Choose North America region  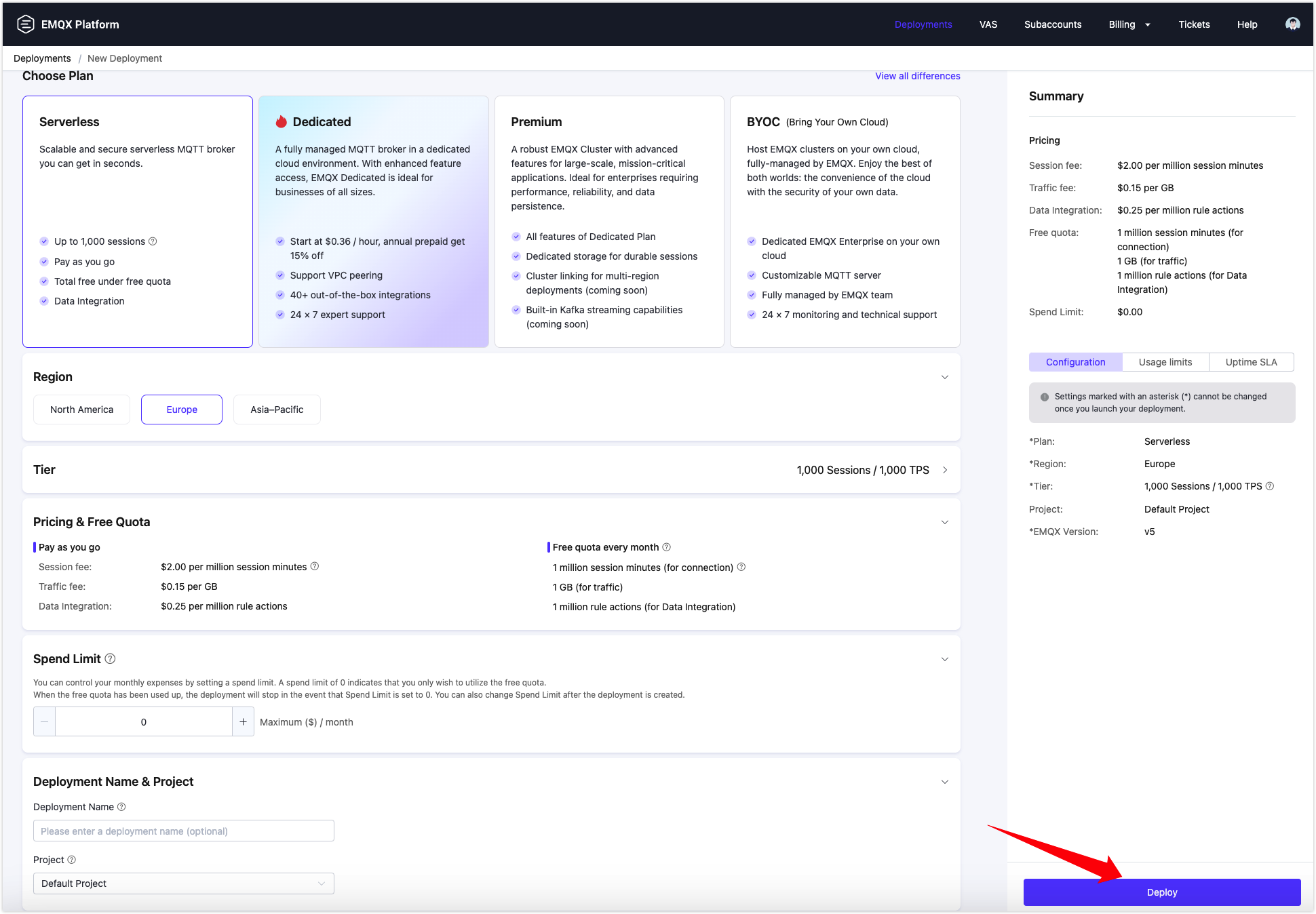[x=82, y=410]
